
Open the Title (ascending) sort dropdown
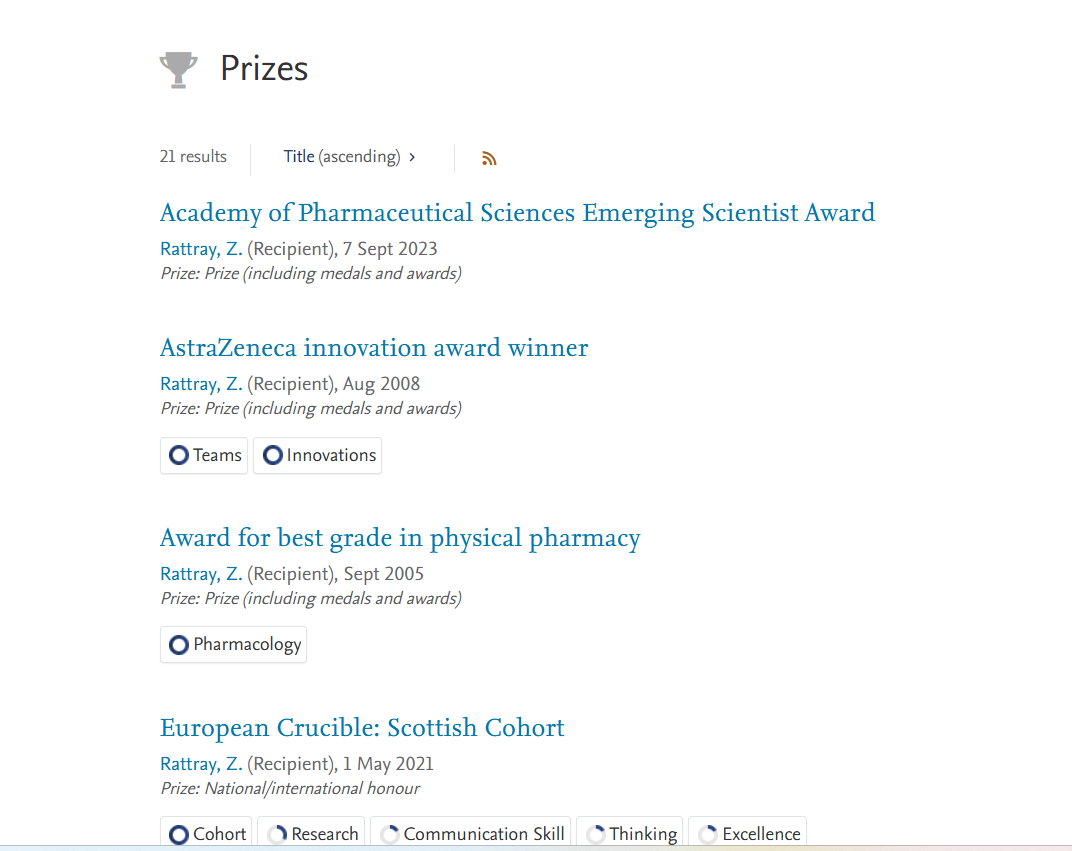342,157
